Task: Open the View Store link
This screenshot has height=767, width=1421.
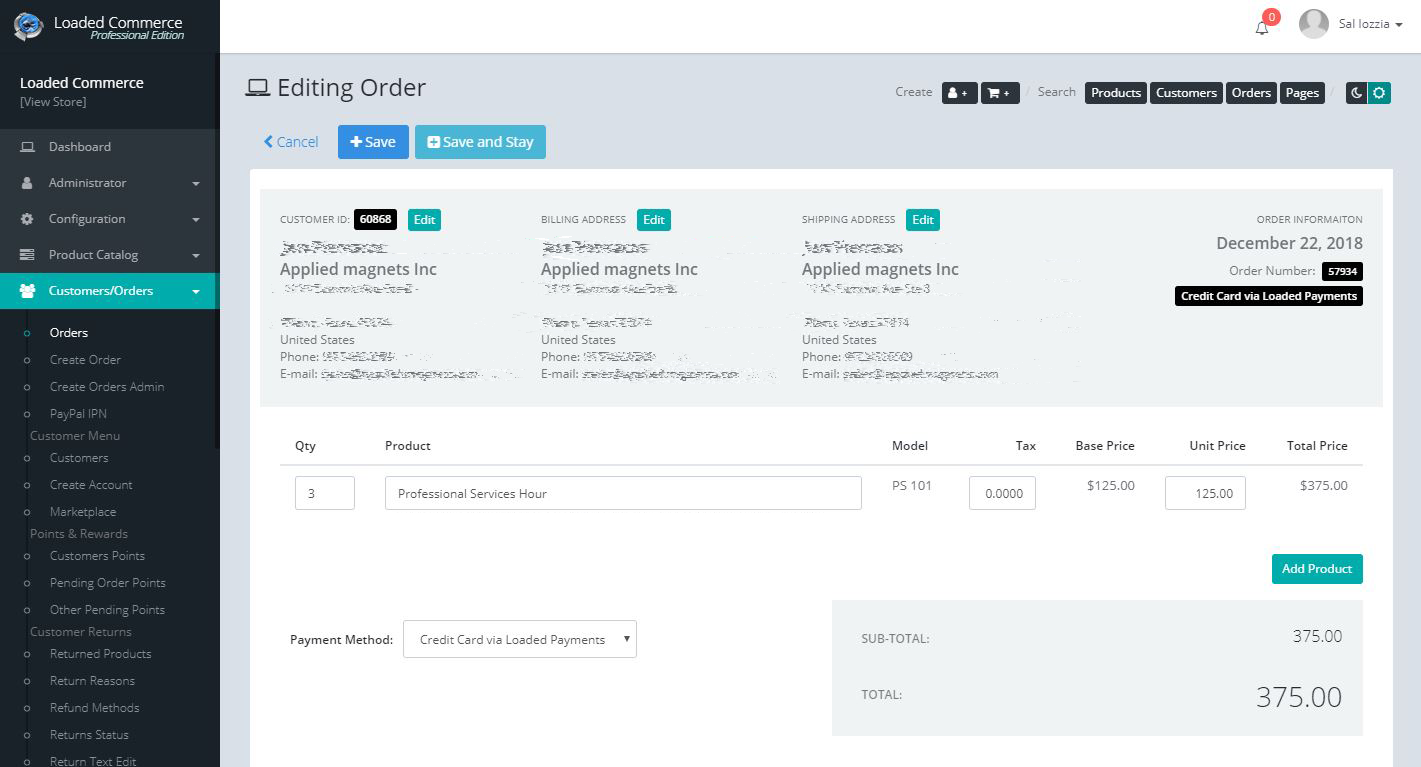Action: click(x=54, y=101)
